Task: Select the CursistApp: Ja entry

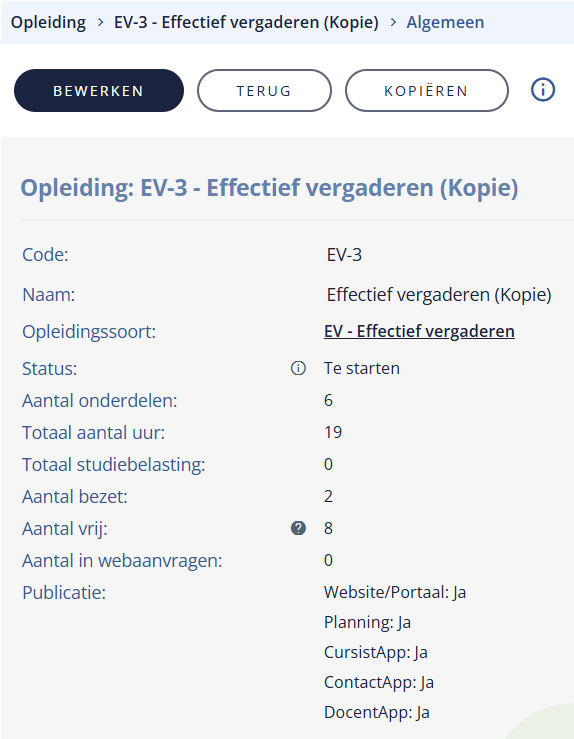Action: 376,652
